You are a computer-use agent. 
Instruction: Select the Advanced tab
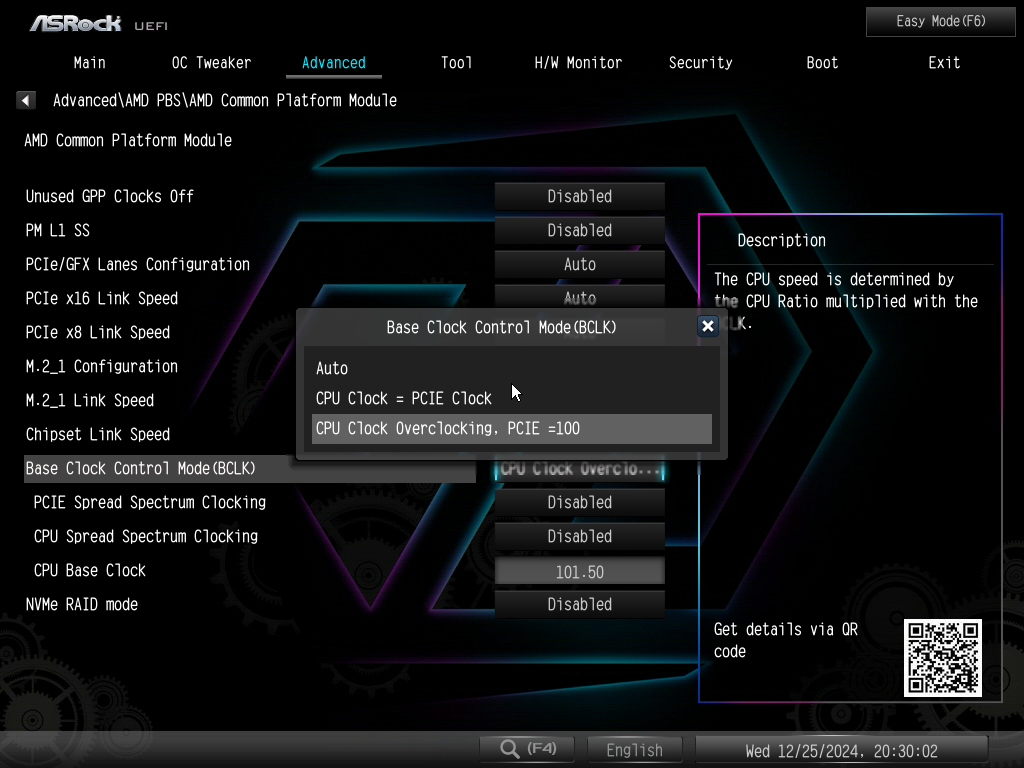334,63
